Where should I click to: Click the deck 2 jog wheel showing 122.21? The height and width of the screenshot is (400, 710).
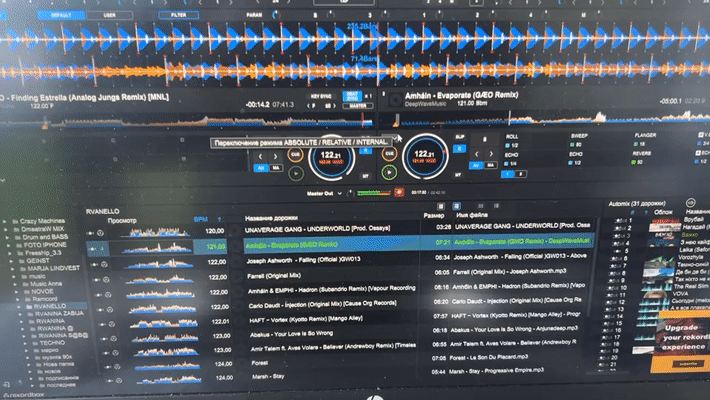point(425,156)
